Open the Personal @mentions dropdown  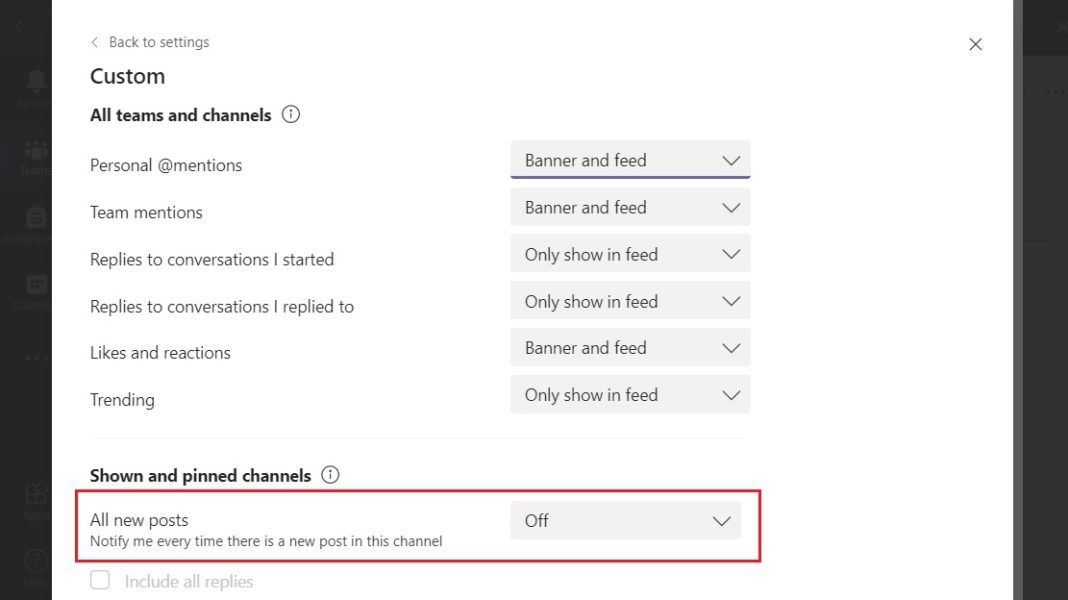coord(630,160)
